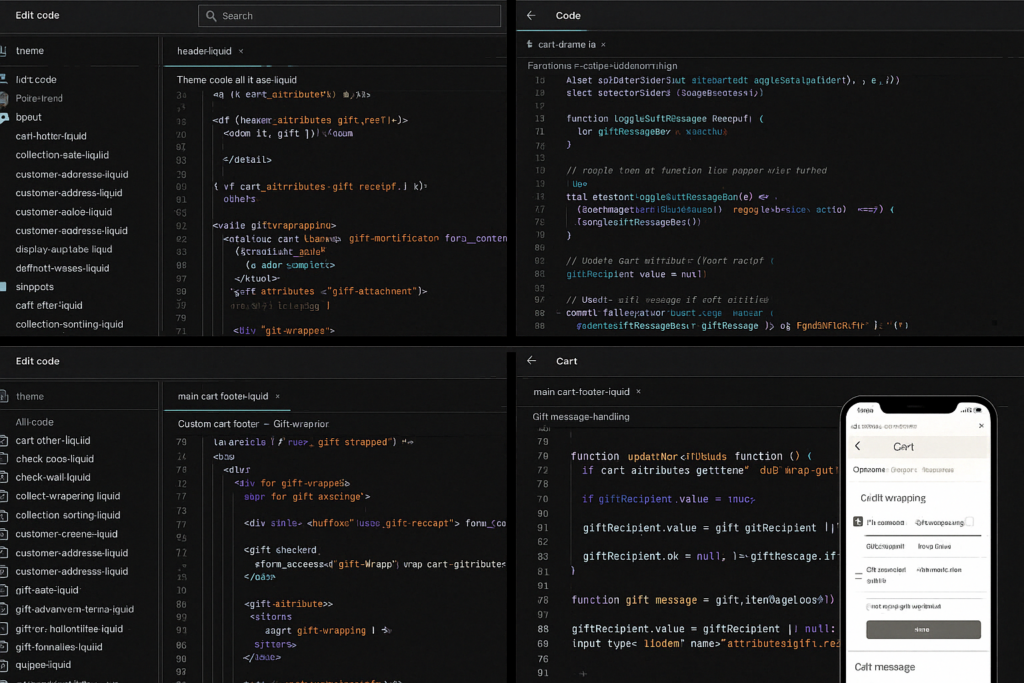Click the file icon beside "check-wall-lquid"

(x=4, y=477)
